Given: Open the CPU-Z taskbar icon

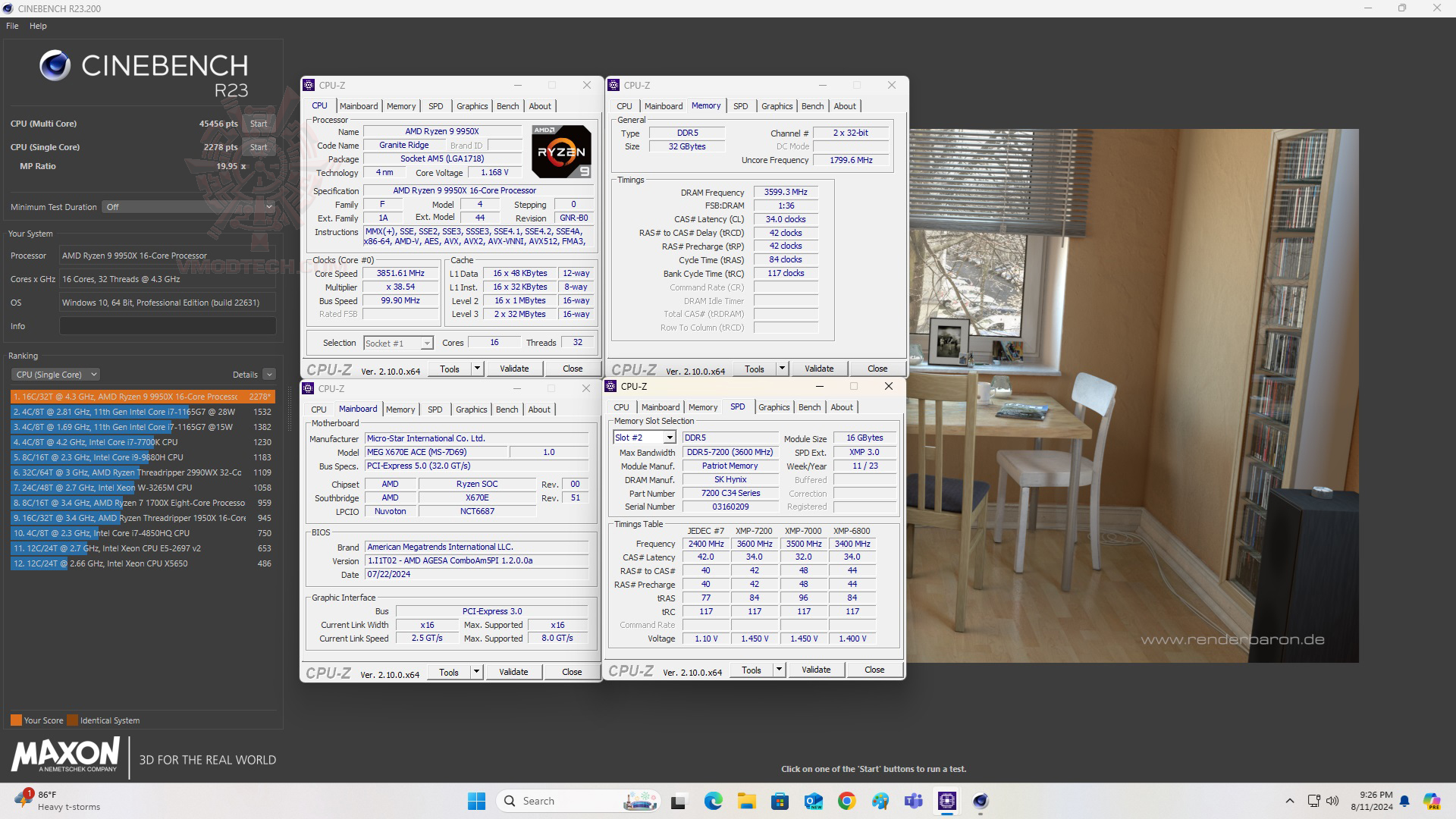Looking at the screenshot, I should click(x=947, y=801).
